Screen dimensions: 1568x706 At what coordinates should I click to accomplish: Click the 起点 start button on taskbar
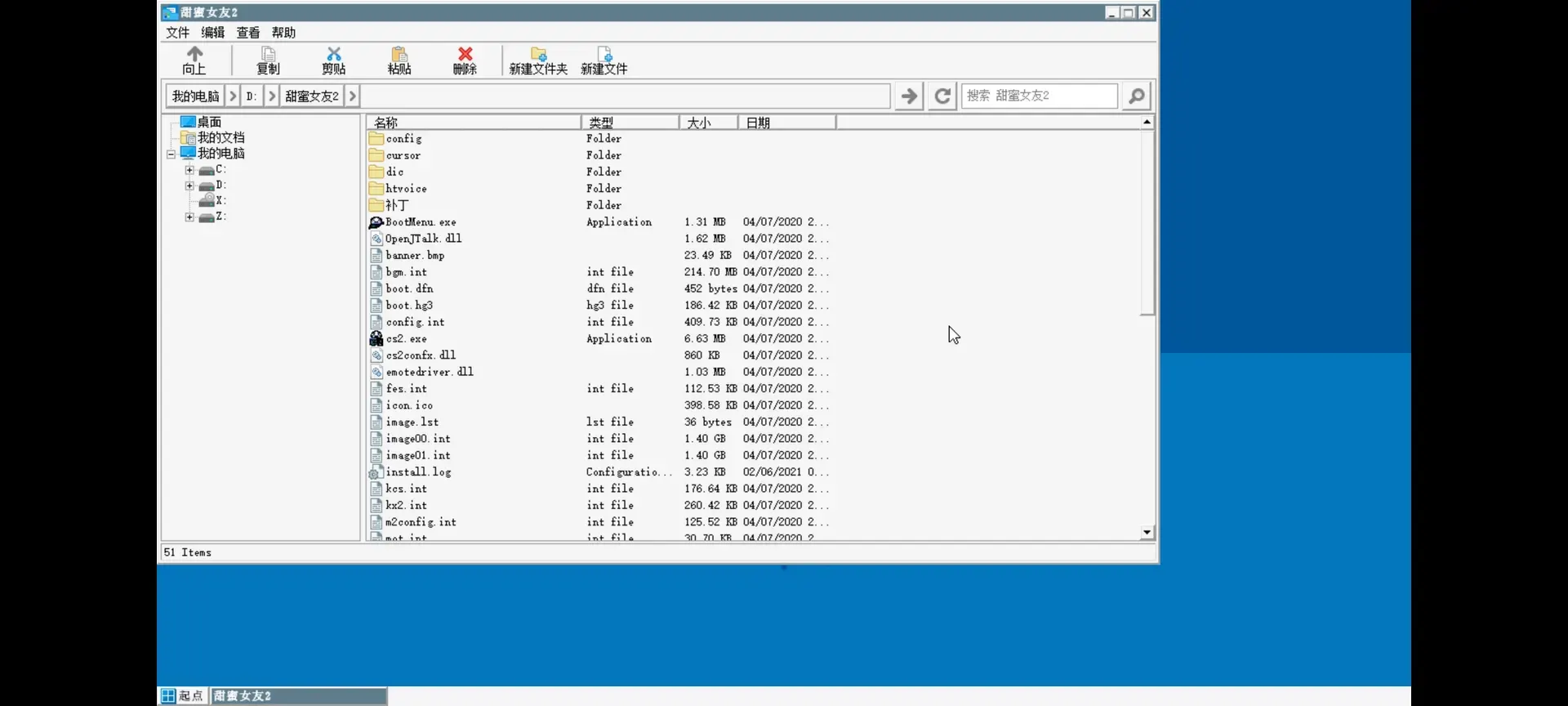point(183,695)
